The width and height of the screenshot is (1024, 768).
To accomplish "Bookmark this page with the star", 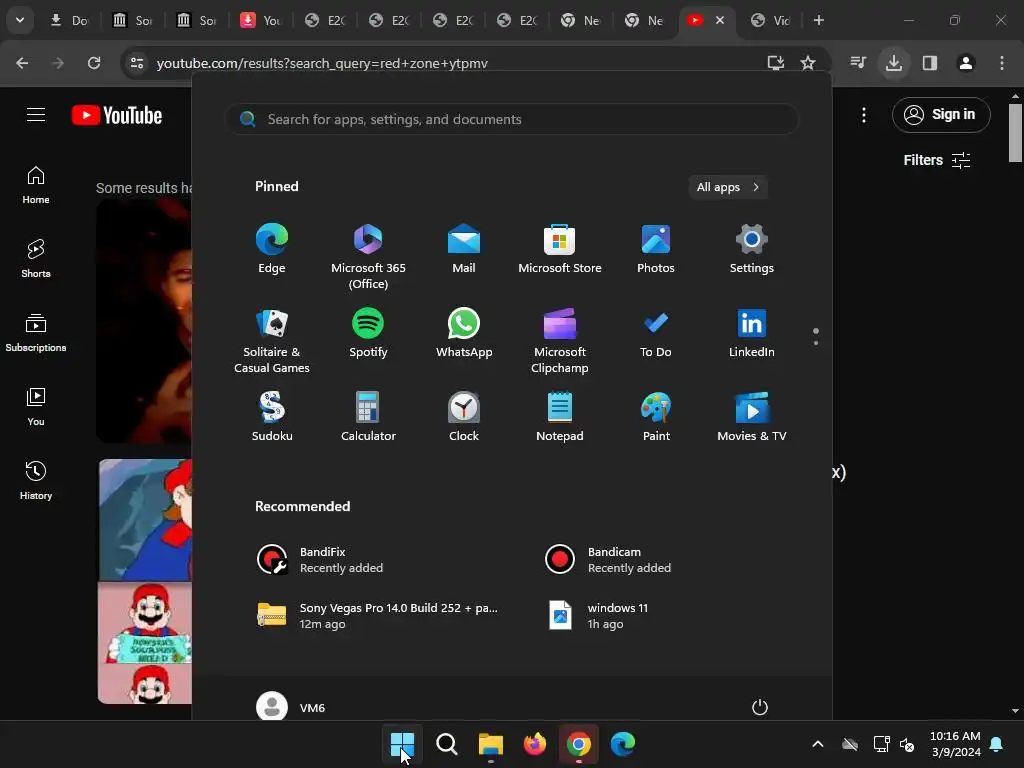I will 808,63.
